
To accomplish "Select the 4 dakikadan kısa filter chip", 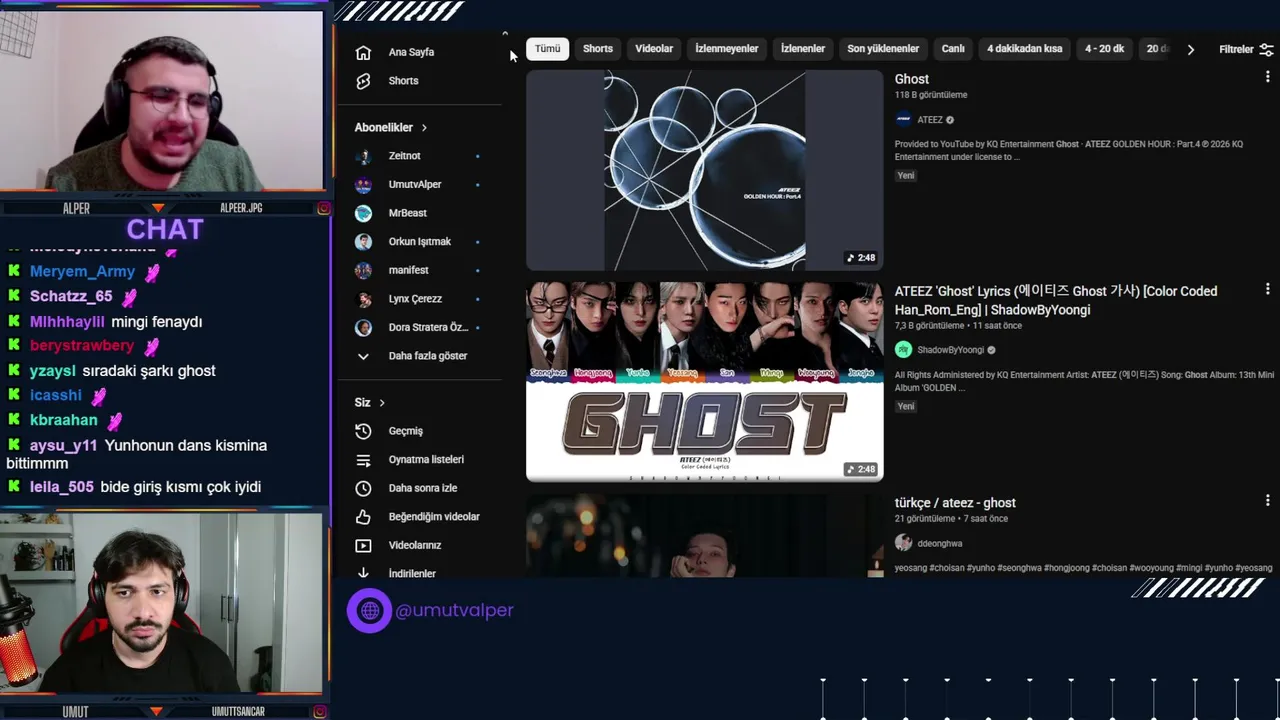I will 1025,49.
